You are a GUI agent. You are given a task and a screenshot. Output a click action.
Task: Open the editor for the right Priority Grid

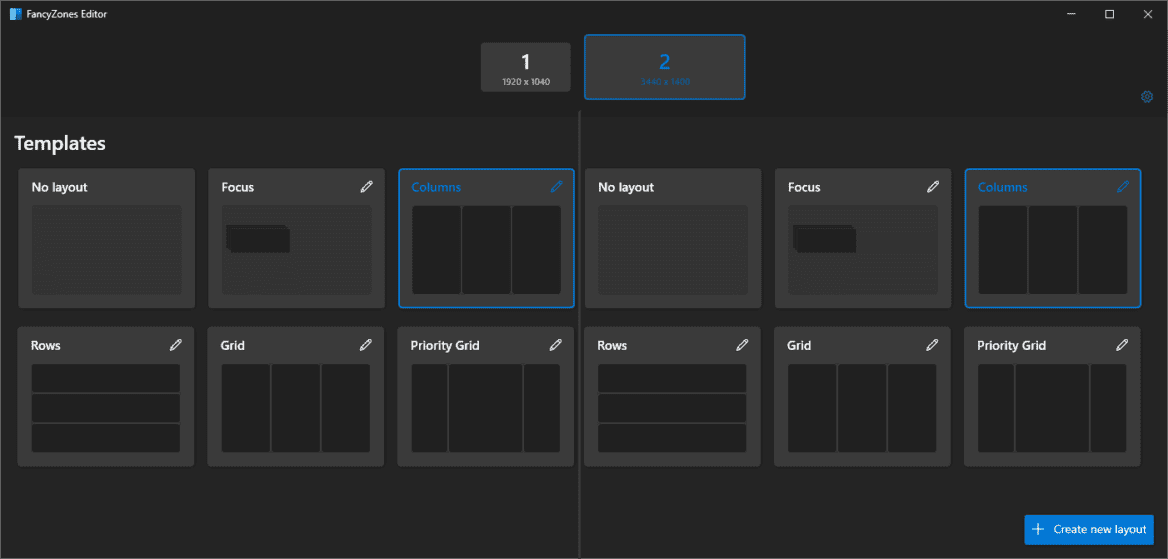coord(1122,345)
